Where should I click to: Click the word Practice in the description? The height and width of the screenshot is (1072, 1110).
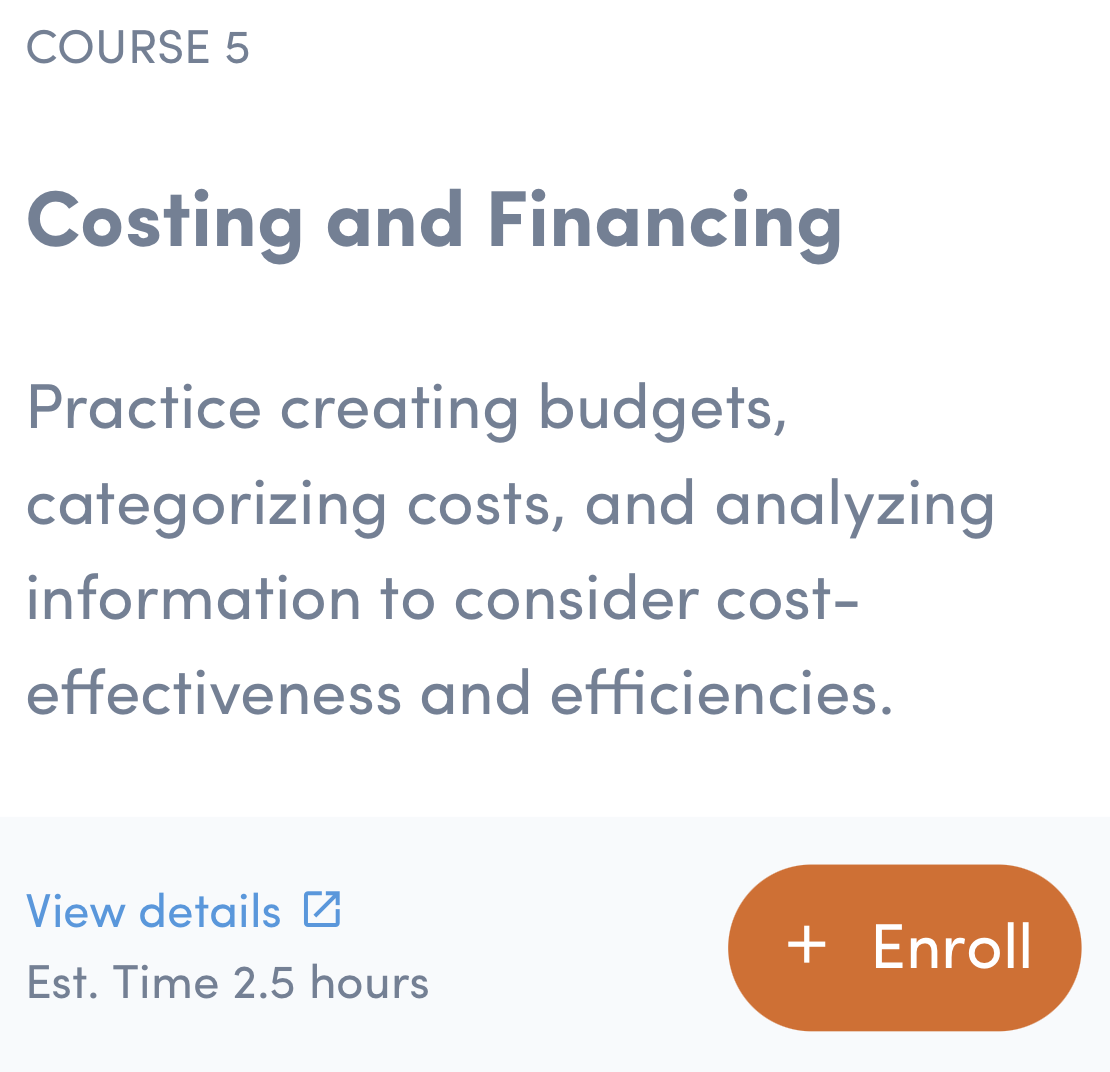144,408
